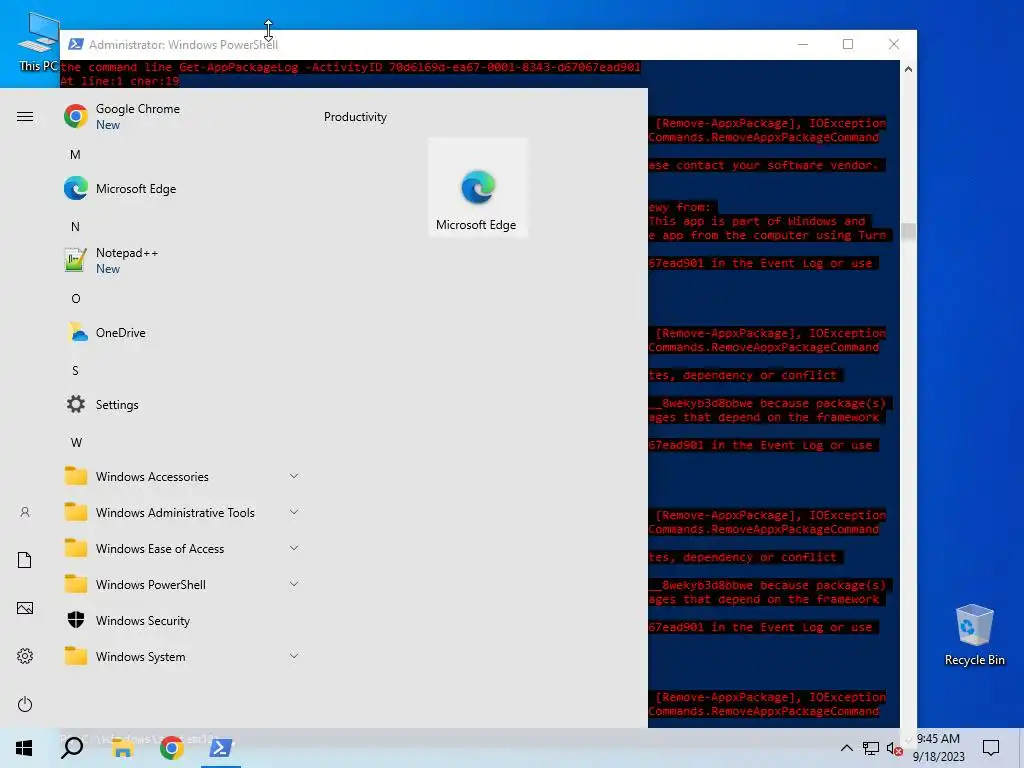Show hidden system tray icons
1024x768 pixels.
click(846, 748)
